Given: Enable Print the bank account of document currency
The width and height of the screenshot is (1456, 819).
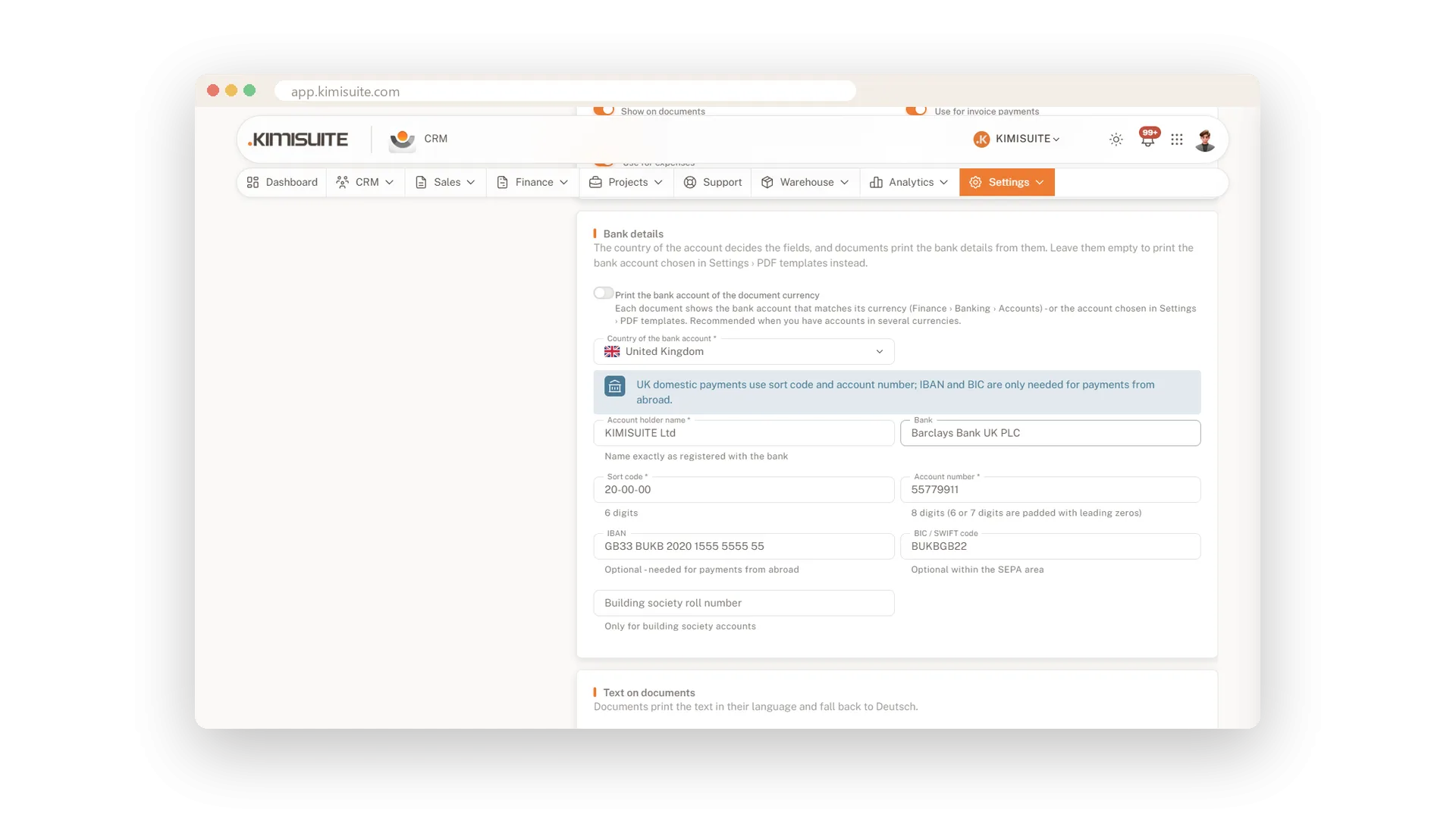Looking at the screenshot, I should (x=604, y=293).
